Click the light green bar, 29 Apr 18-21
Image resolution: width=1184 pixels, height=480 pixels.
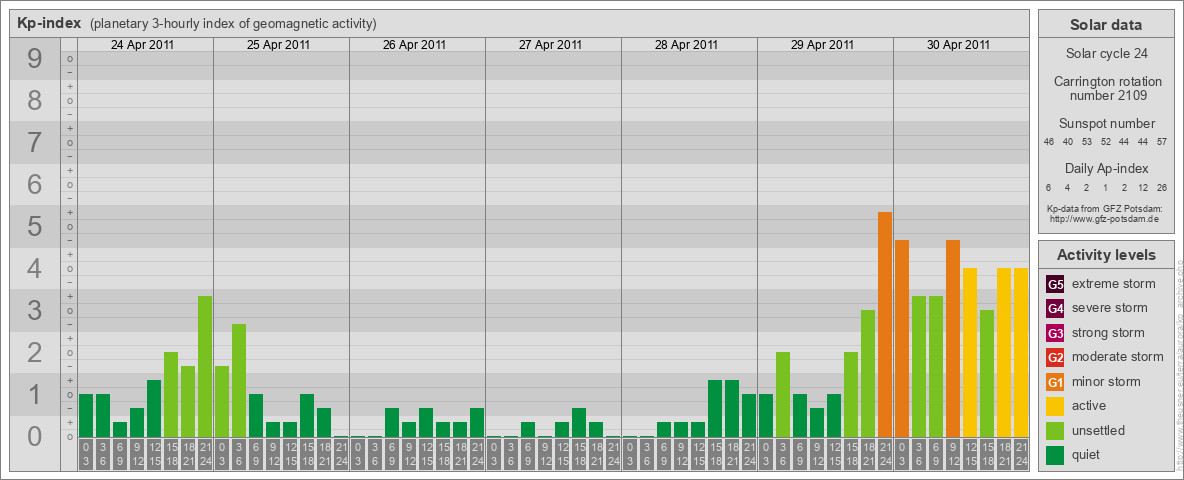868,374
